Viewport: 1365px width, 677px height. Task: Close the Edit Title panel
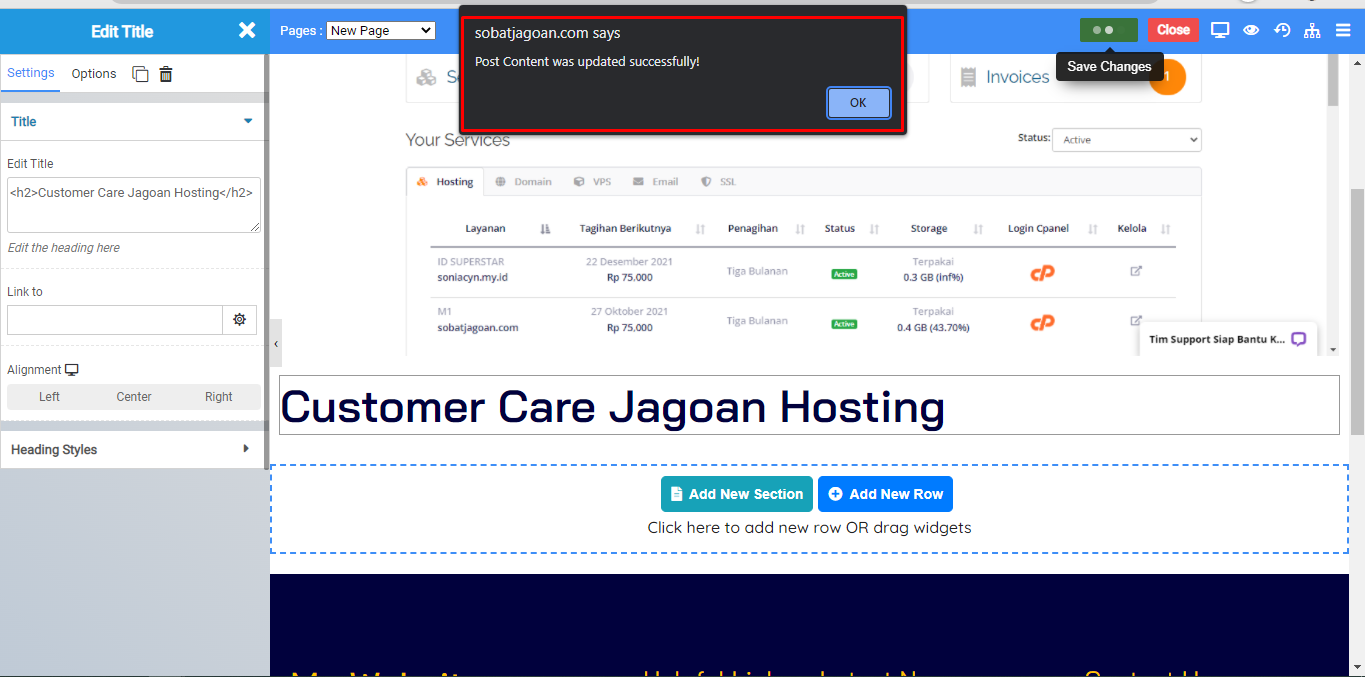247,31
